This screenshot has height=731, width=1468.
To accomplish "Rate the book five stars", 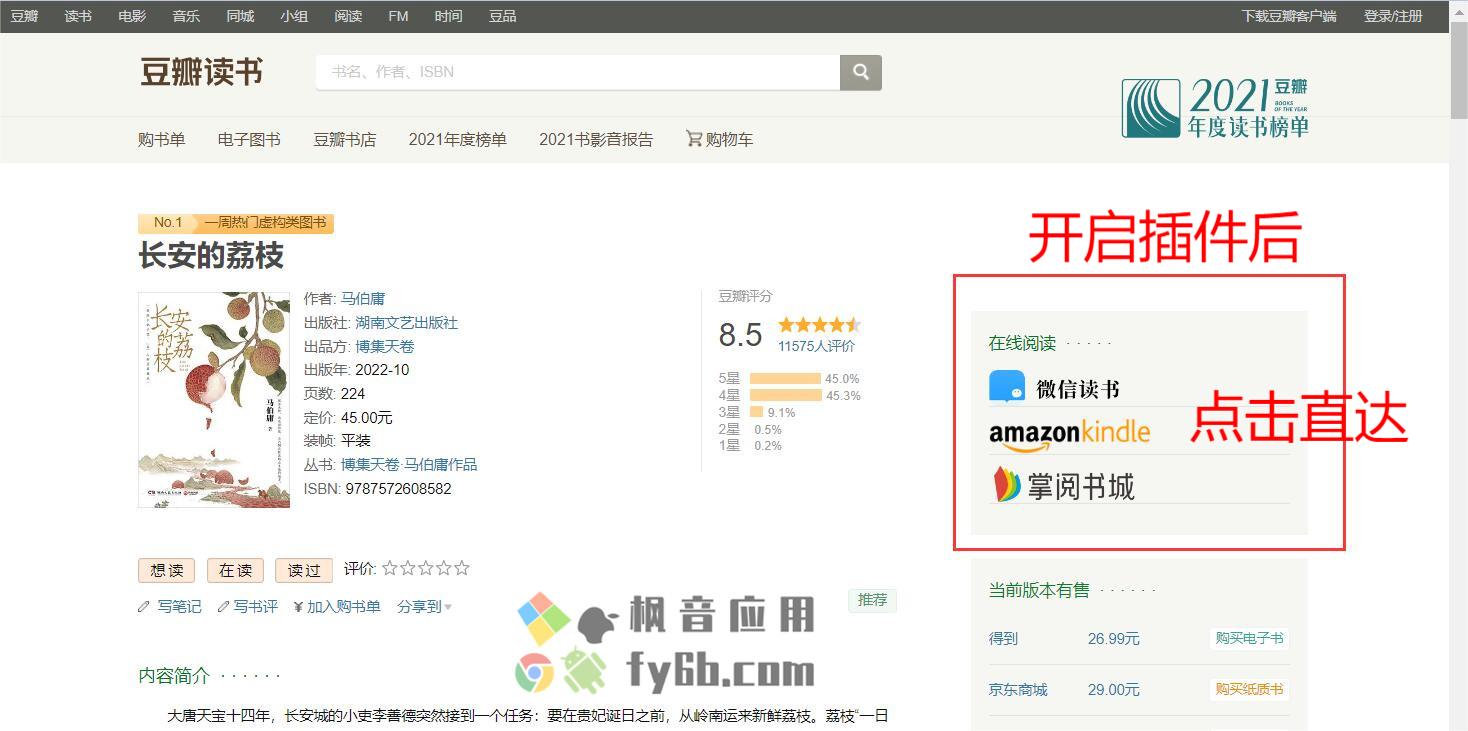I will tap(462, 568).
